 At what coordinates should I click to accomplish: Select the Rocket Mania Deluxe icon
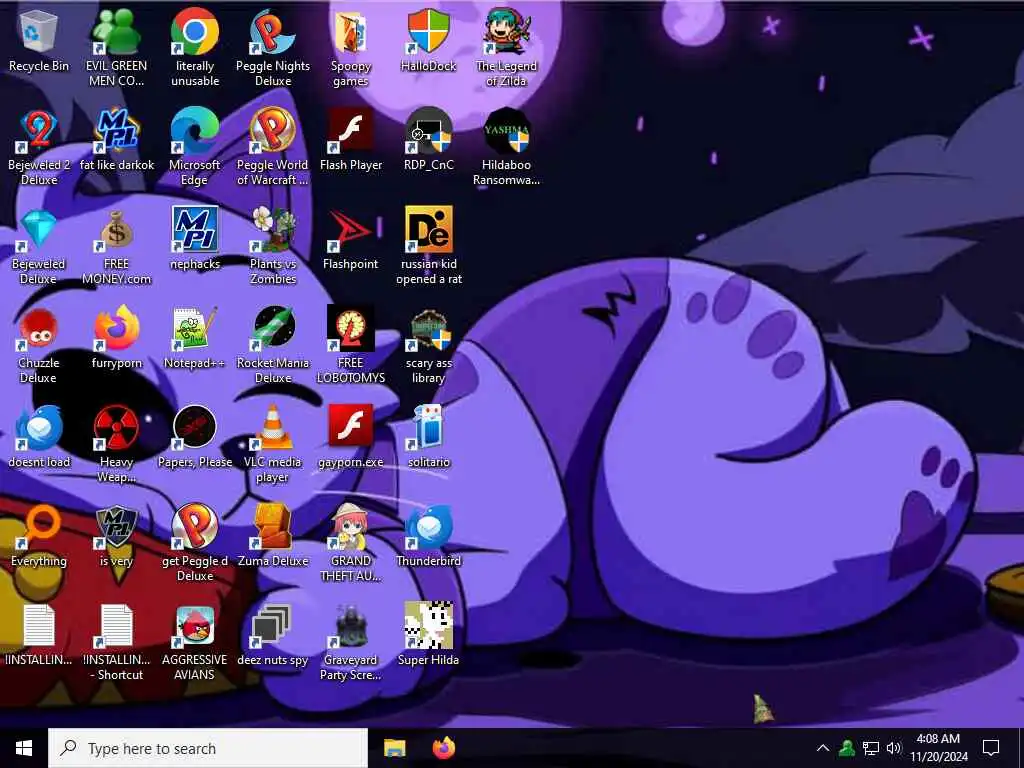(x=273, y=329)
